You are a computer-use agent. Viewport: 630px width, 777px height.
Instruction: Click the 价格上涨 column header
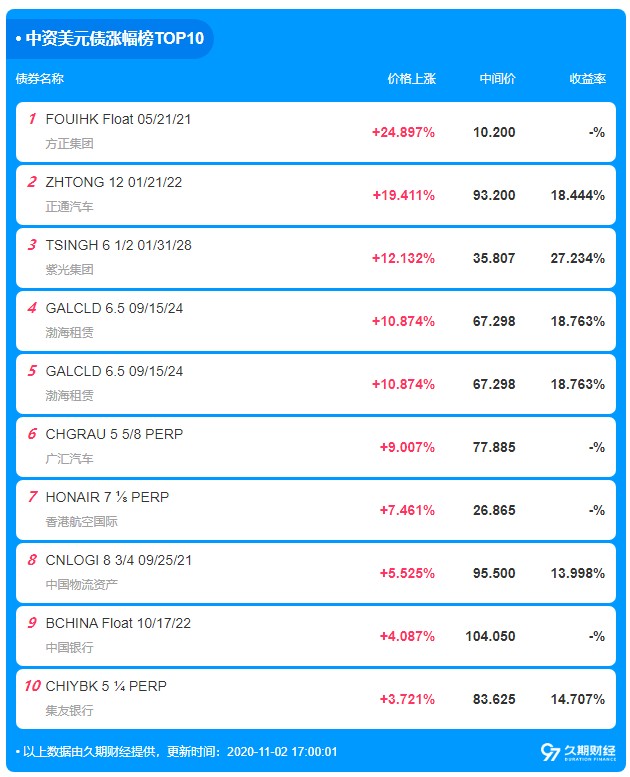[411, 78]
